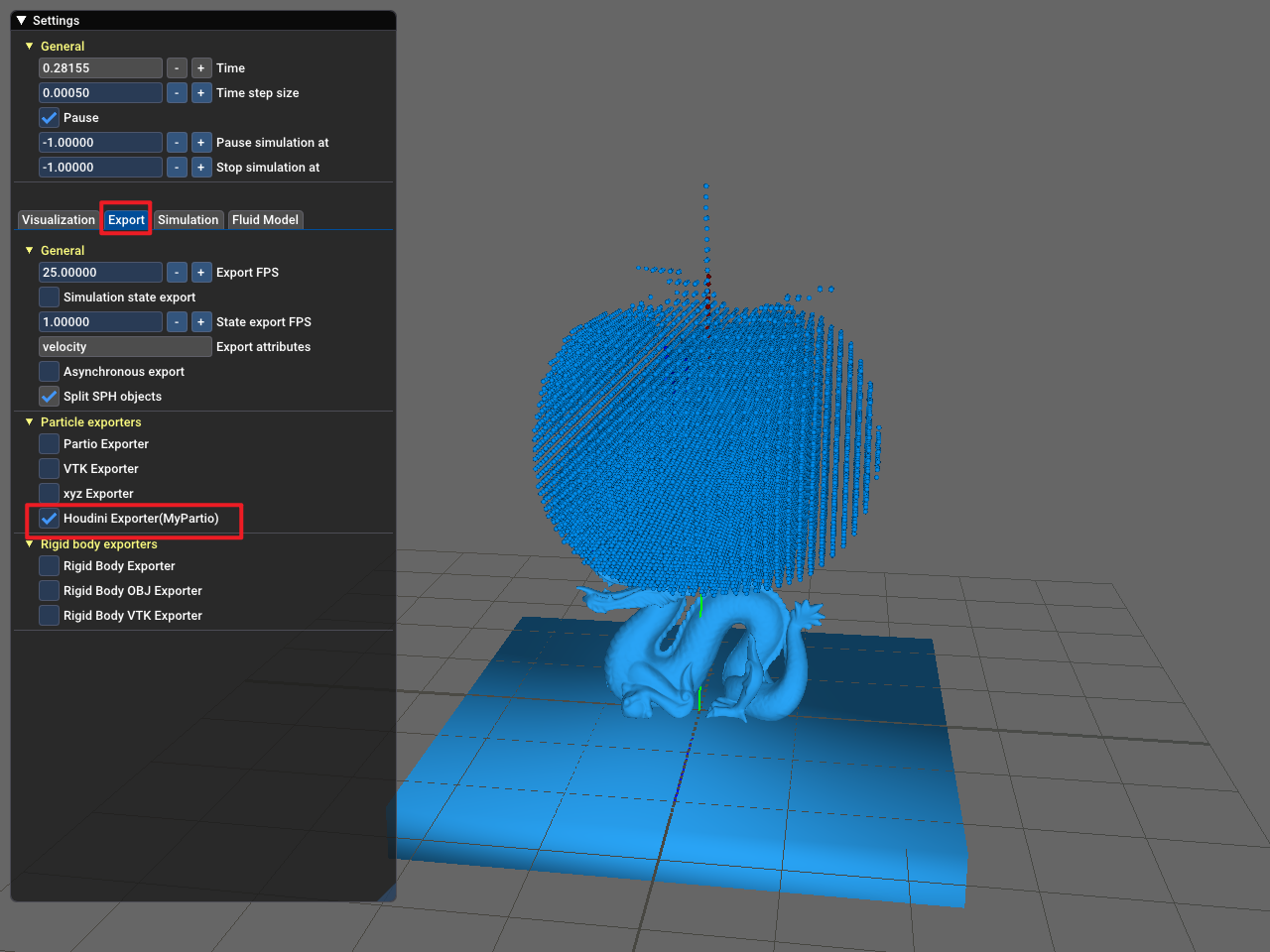Image resolution: width=1270 pixels, height=952 pixels.
Task: Uncheck Houdini Exporter(MyPartio)
Action: [49, 519]
